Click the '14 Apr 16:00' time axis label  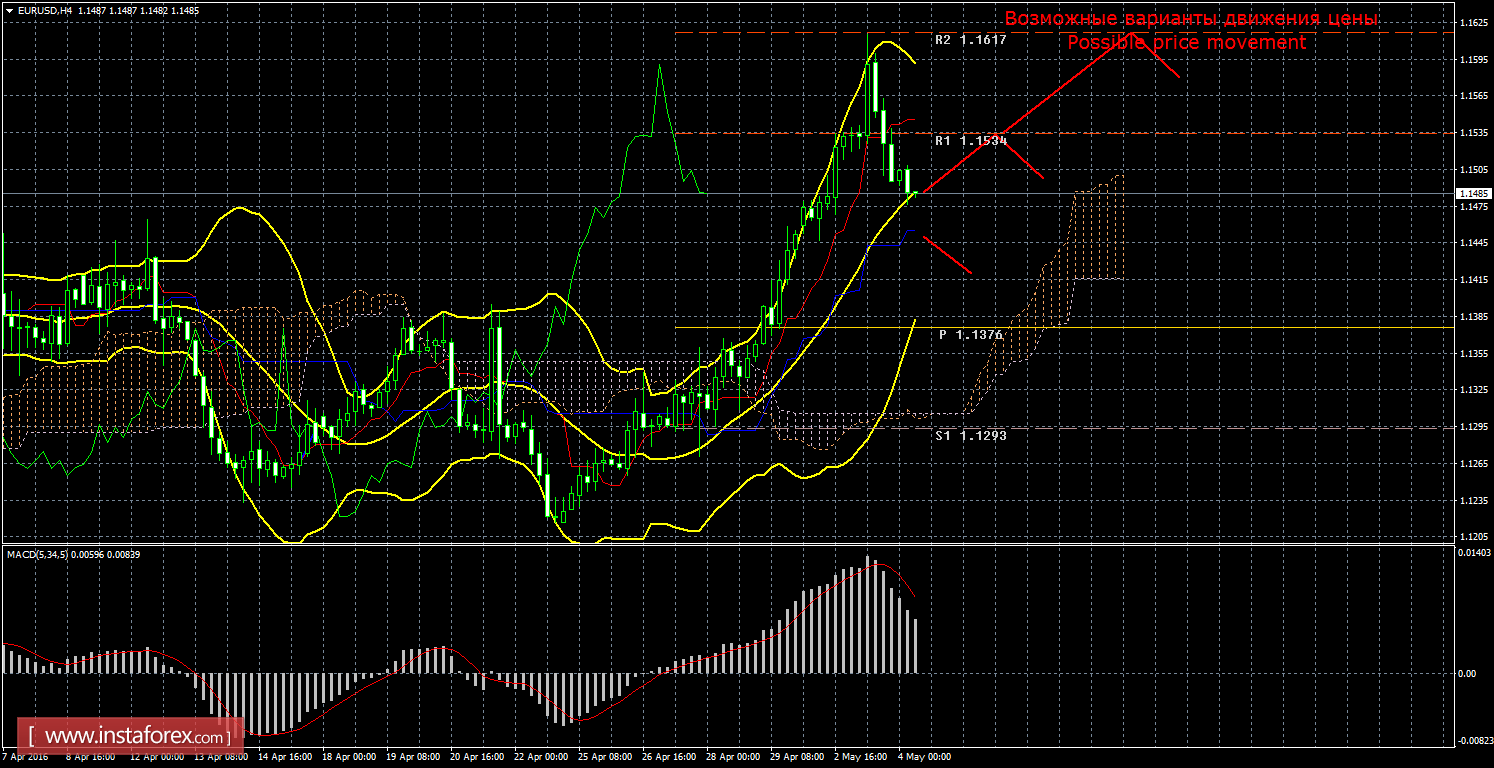coord(285,757)
